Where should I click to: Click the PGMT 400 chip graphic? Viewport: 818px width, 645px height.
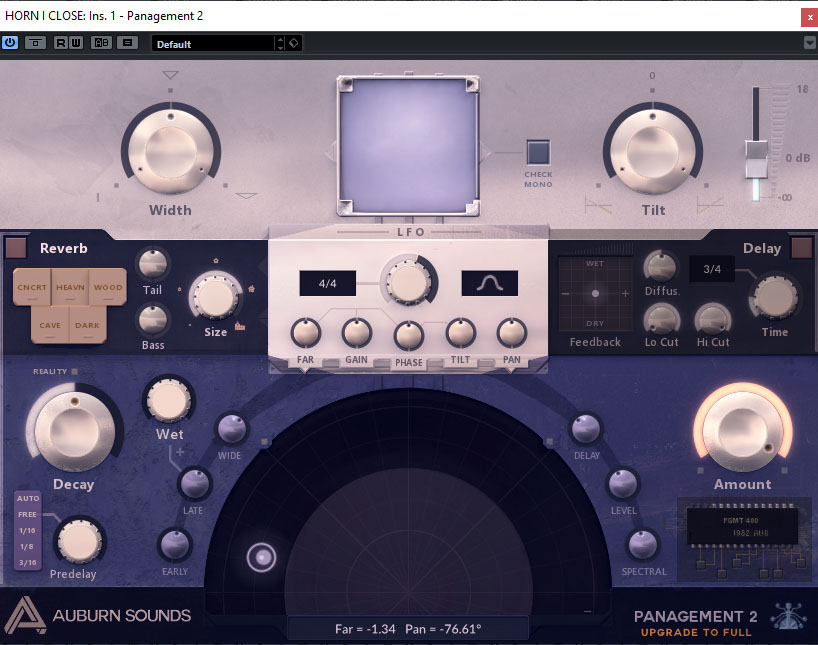tap(741, 527)
